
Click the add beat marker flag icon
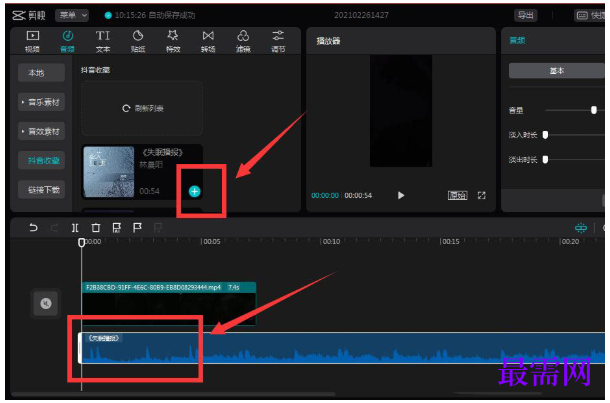[x=137, y=228]
